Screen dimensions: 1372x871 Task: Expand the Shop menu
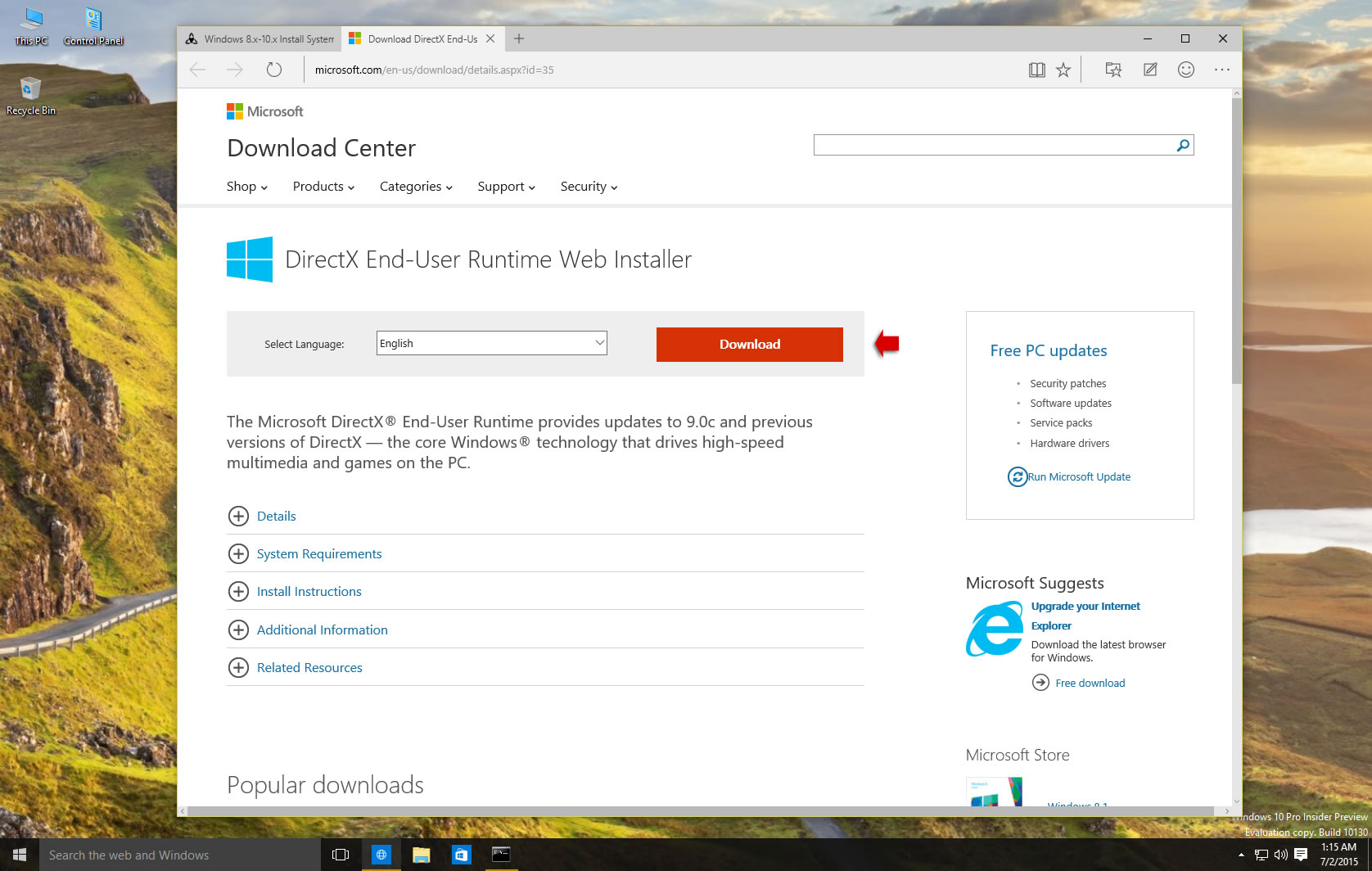247,187
